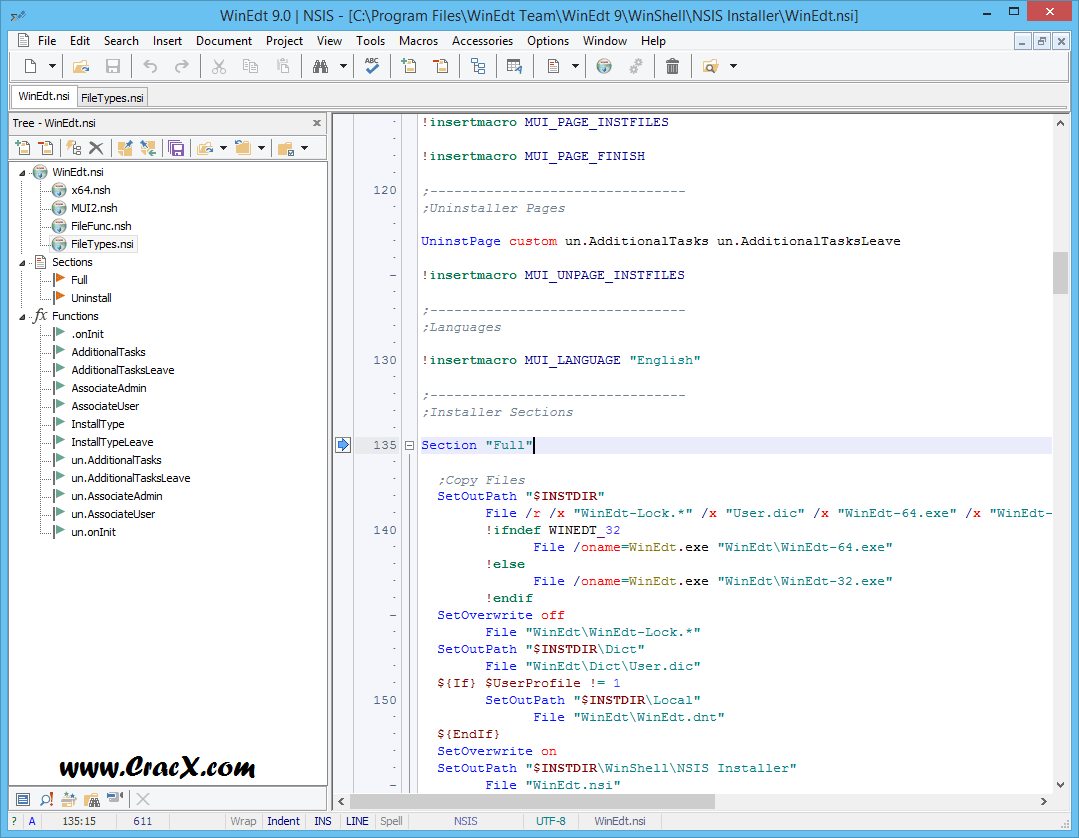The width and height of the screenshot is (1079, 838).
Task: Collapse the WinEdt.nsi tree root node
Action: point(22,173)
